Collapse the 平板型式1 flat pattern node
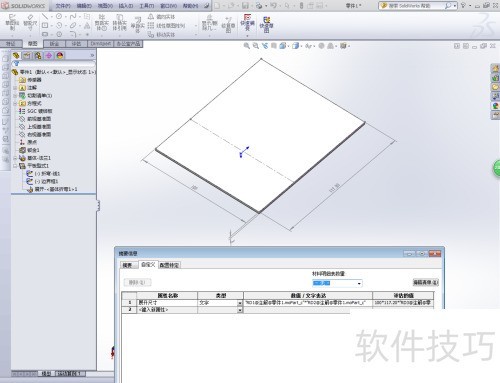Image resolution: width=500 pixels, height=383 pixels. coord(15,166)
